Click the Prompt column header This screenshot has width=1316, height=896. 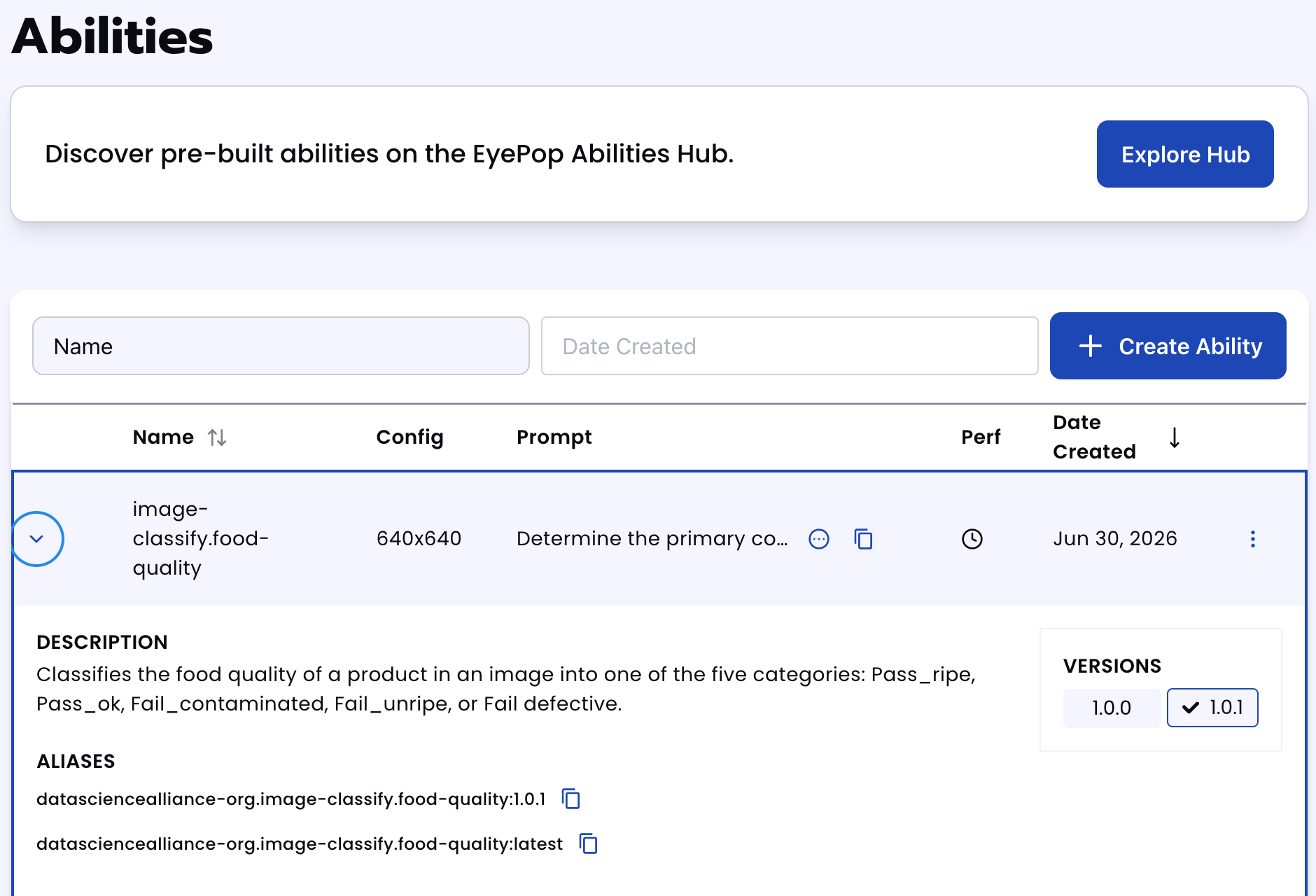554,437
